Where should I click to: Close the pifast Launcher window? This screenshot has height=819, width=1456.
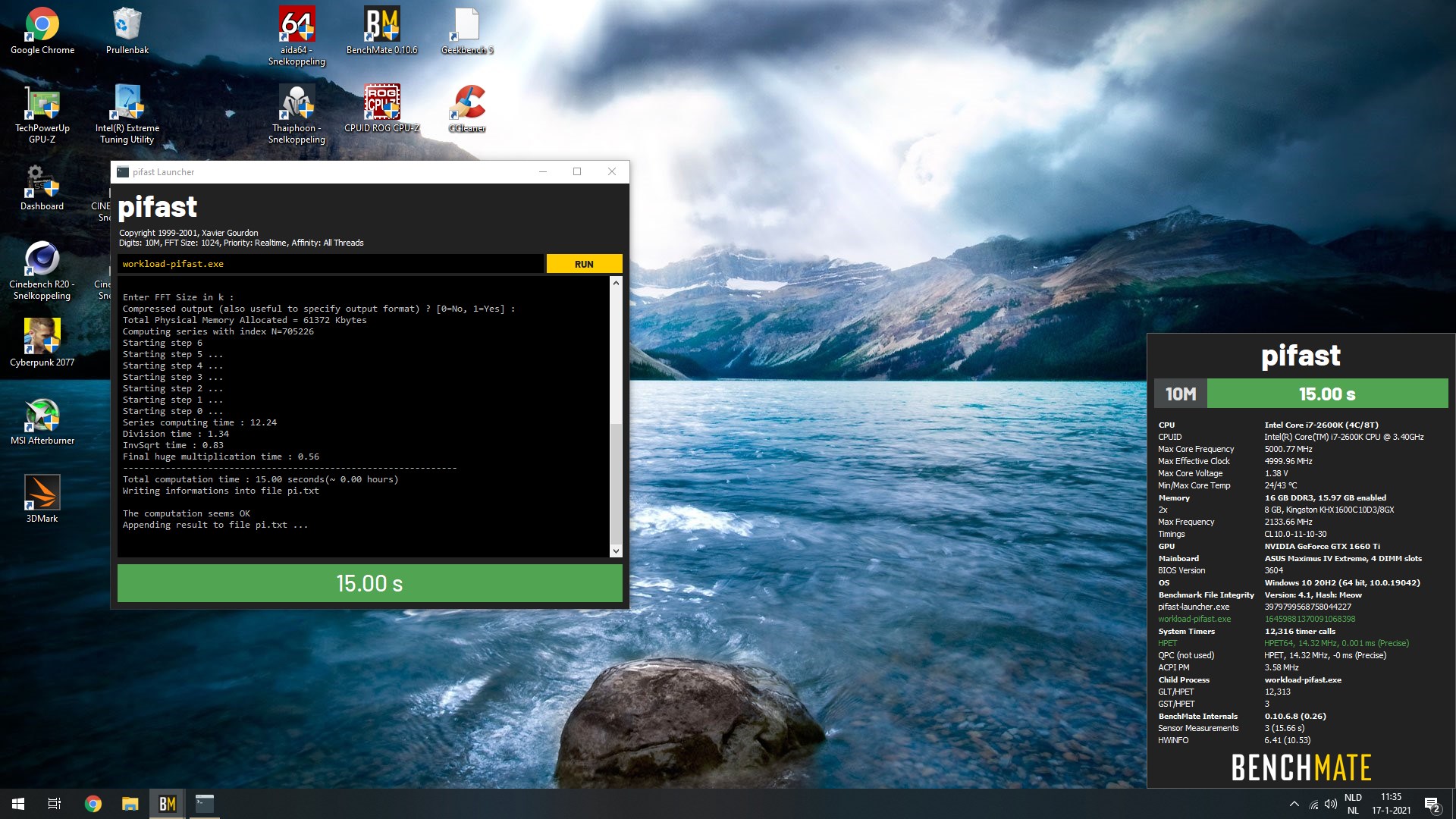612,172
